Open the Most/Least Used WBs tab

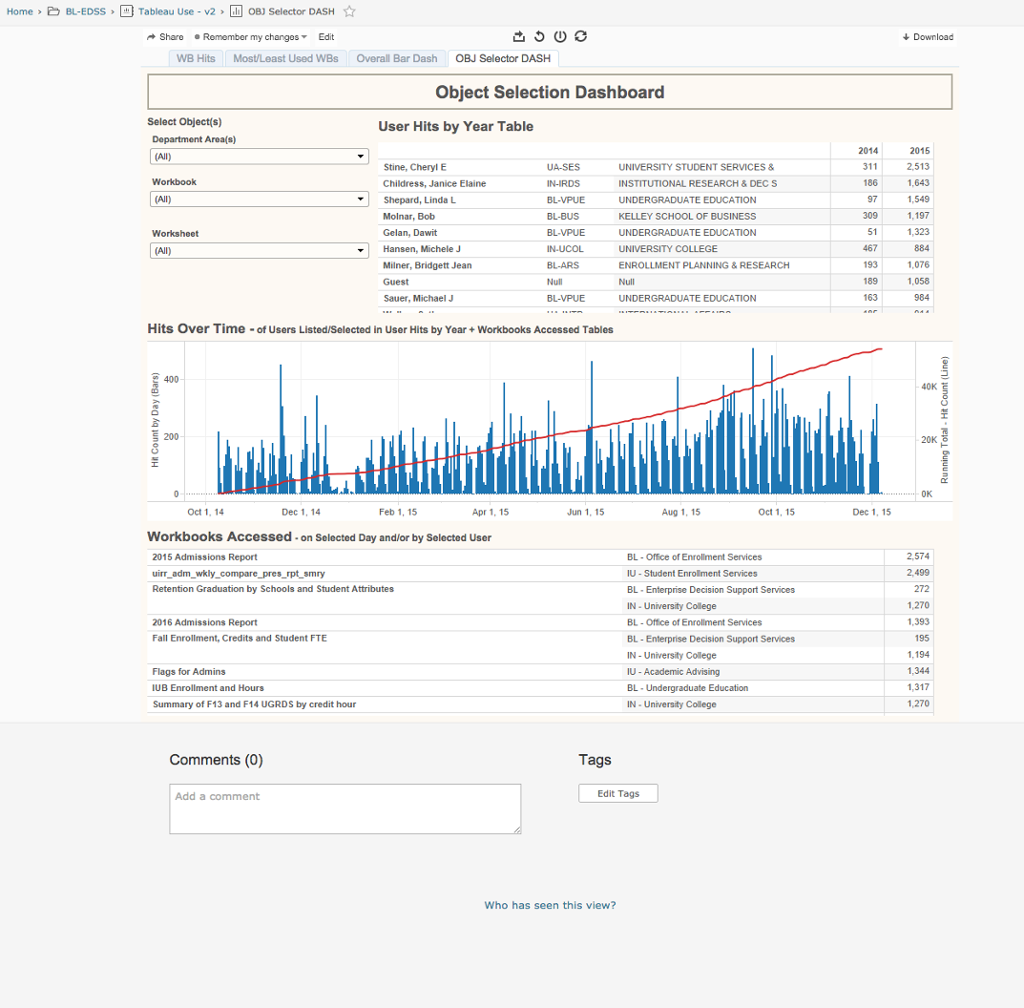285,59
